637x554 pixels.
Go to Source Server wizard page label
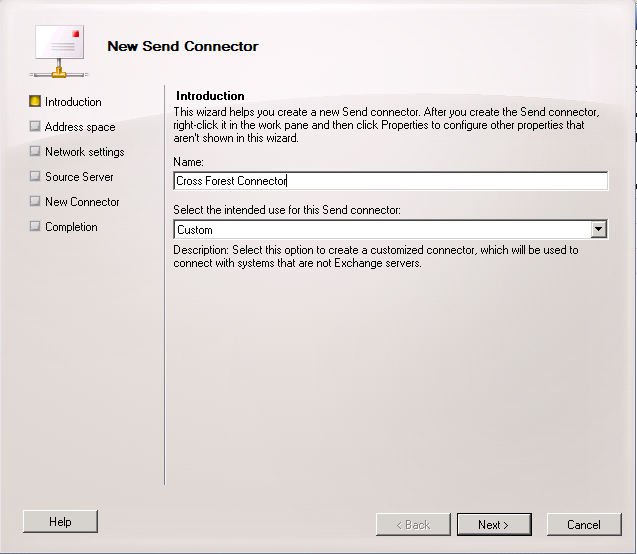[x=79, y=177]
